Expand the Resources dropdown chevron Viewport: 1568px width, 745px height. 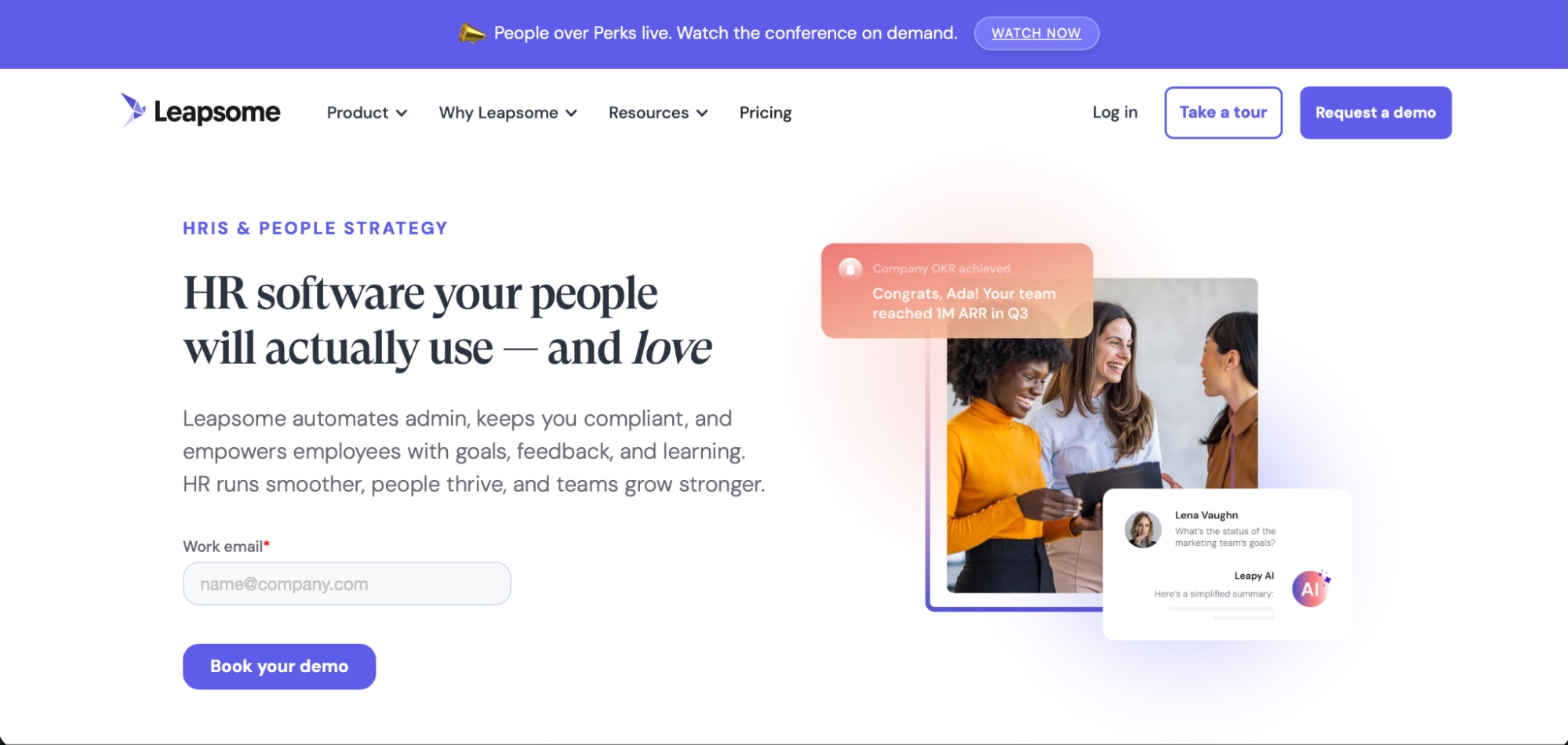702,113
